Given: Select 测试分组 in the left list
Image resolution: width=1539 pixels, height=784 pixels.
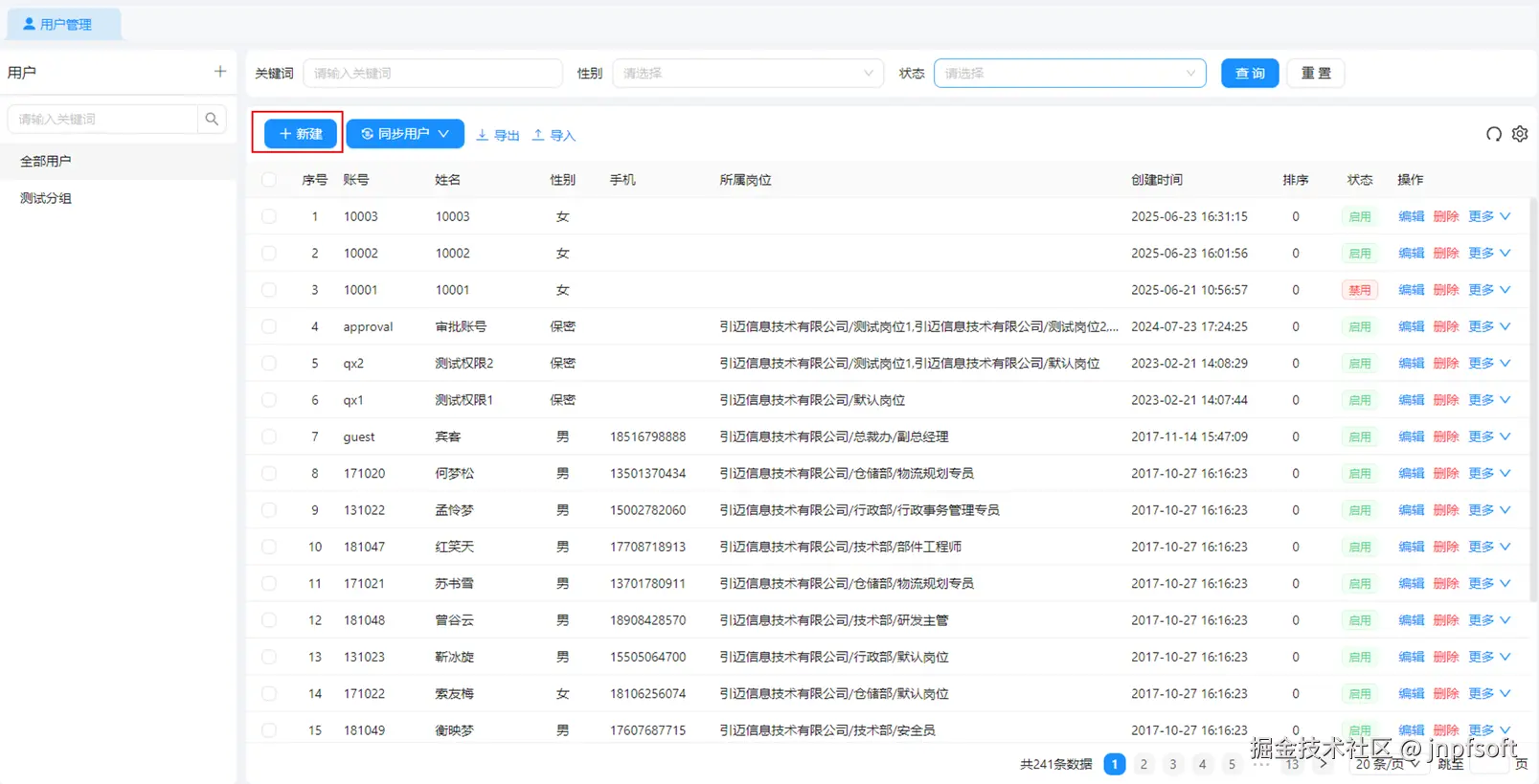Looking at the screenshot, I should tap(118, 198).
